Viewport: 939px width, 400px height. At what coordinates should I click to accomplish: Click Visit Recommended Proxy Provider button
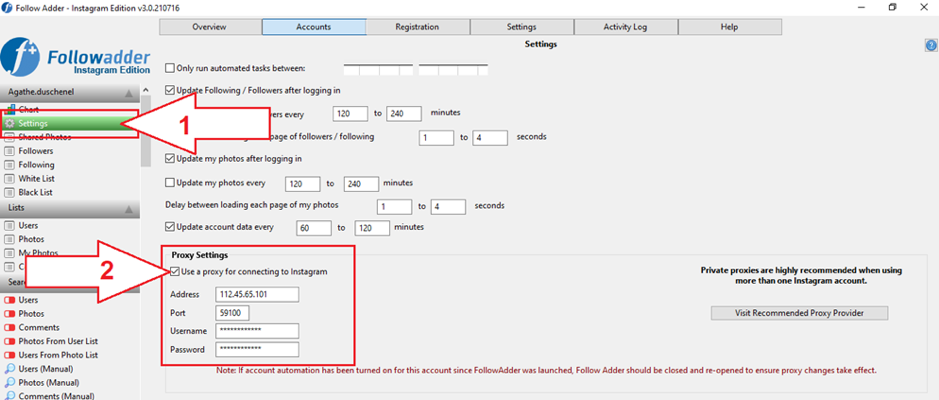point(799,313)
